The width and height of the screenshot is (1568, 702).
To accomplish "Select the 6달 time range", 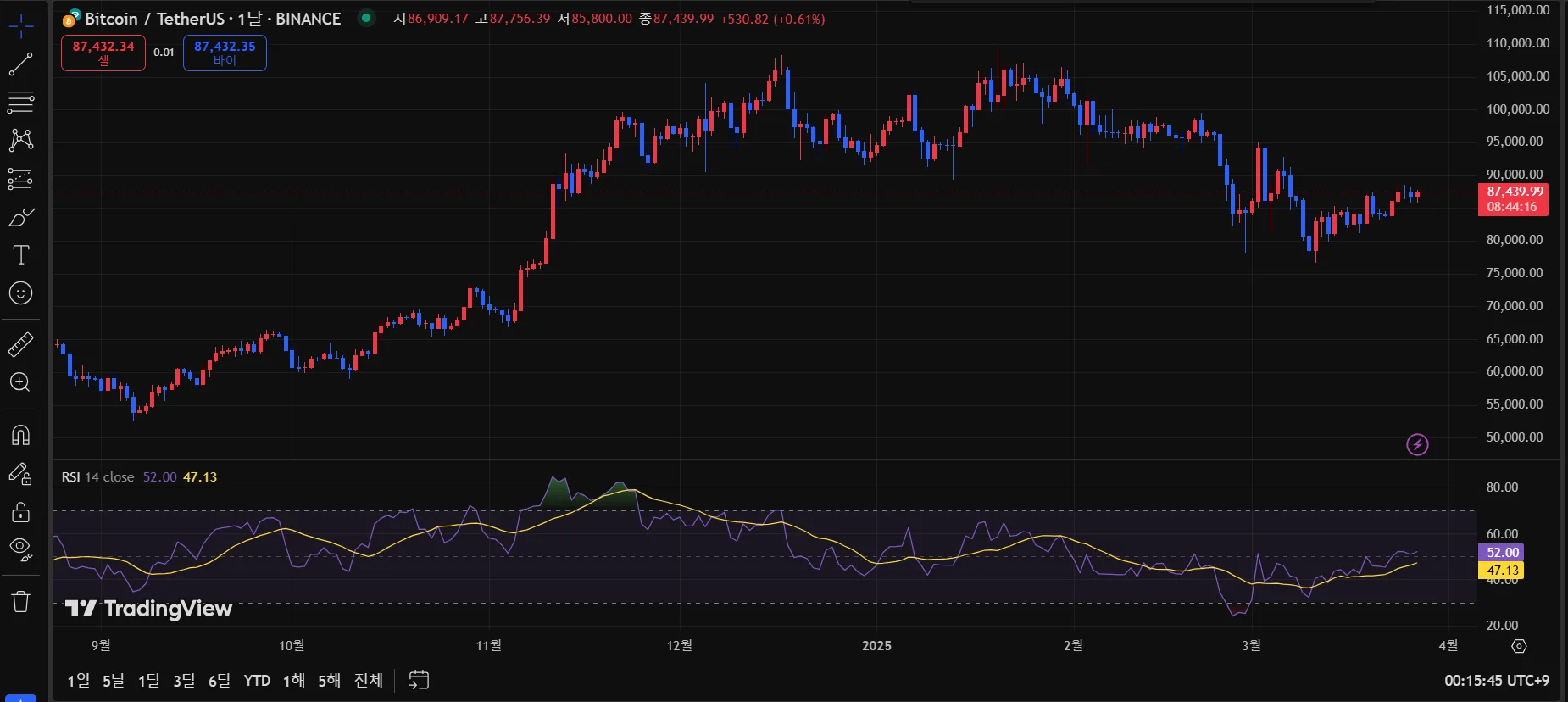I will coord(220,681).
